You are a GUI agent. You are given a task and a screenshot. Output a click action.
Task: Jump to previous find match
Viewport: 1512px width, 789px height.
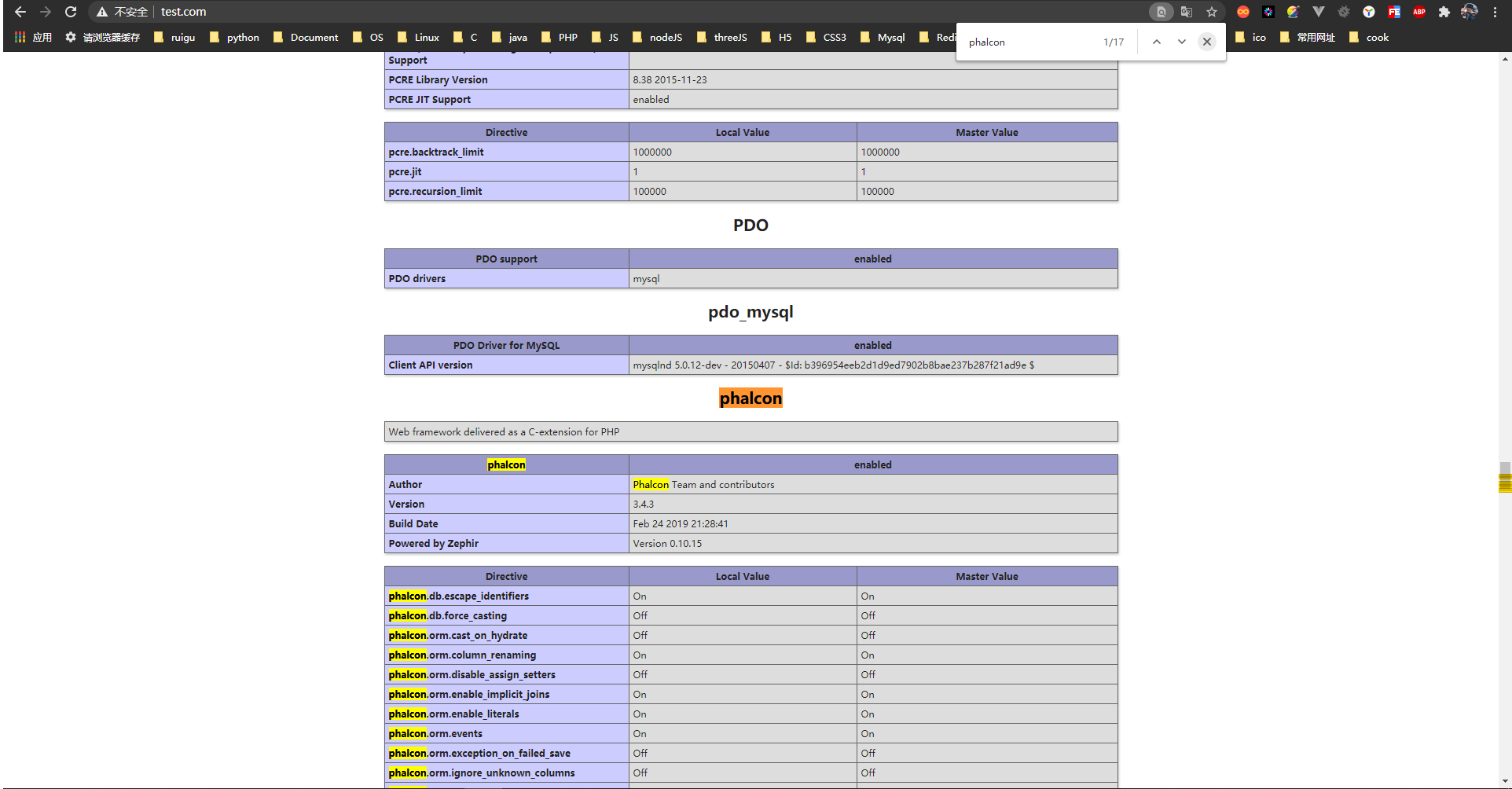pos(1157,42)
